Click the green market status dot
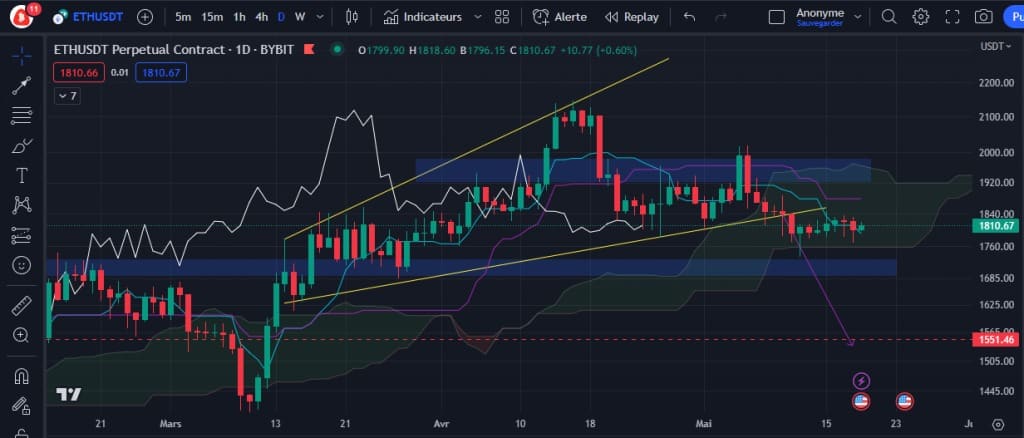This screenshot has height=438, width=1024. [337, 49]
